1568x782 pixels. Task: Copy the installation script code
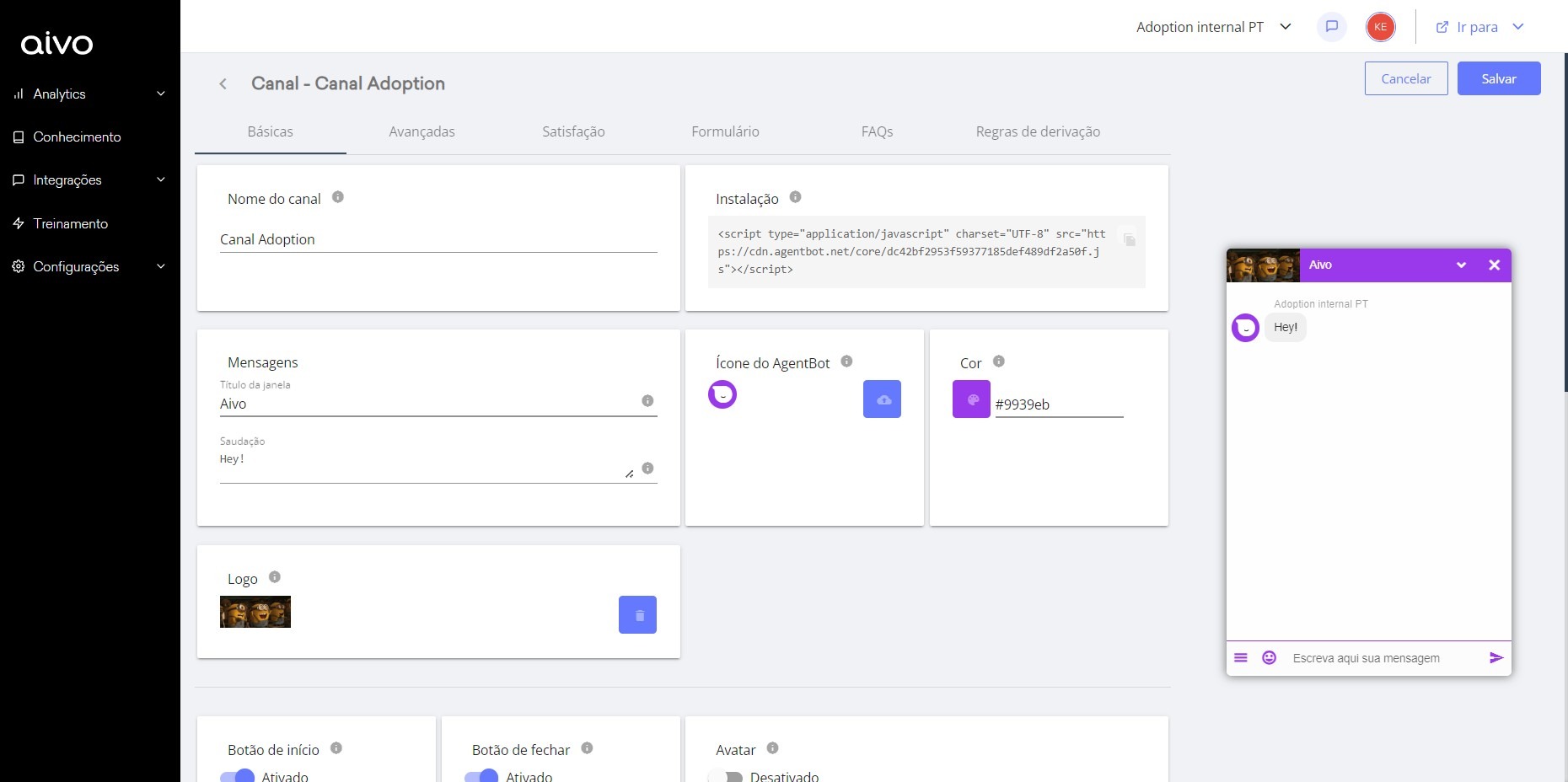click(1129, 239)
